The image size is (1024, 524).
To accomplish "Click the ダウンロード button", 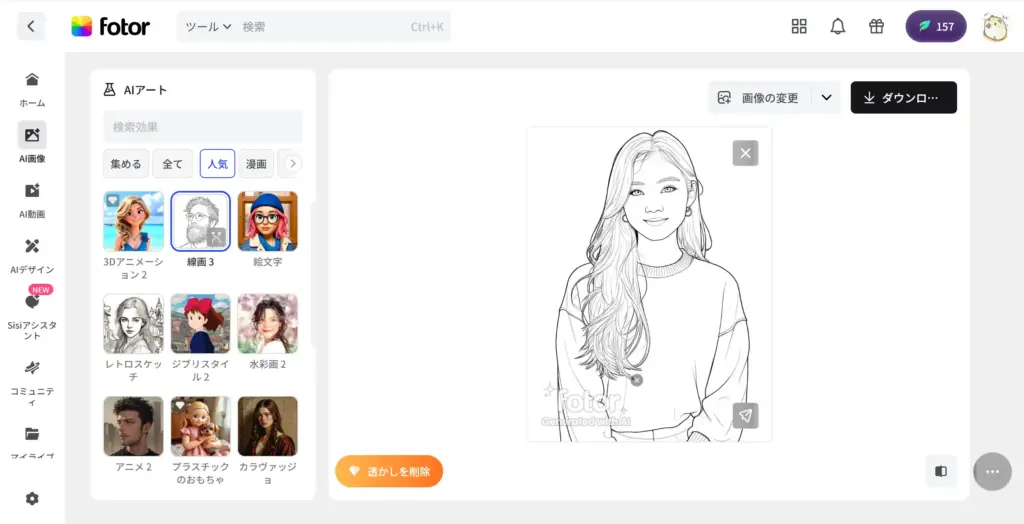I will point(903,98).
